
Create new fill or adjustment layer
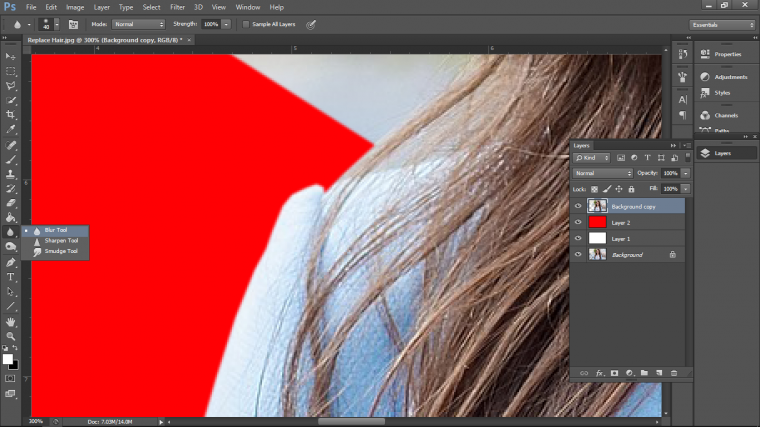629,373
